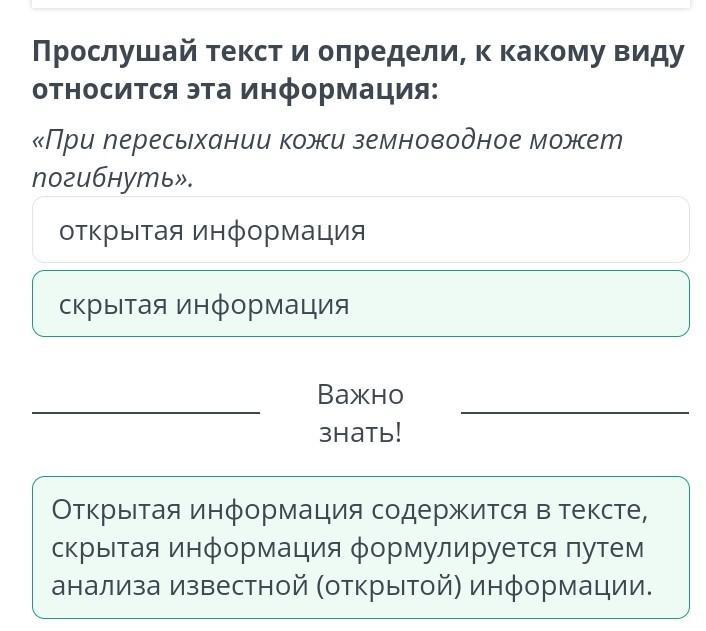Click the italic opening words «При пересыхании»

(x=152, y=141)
